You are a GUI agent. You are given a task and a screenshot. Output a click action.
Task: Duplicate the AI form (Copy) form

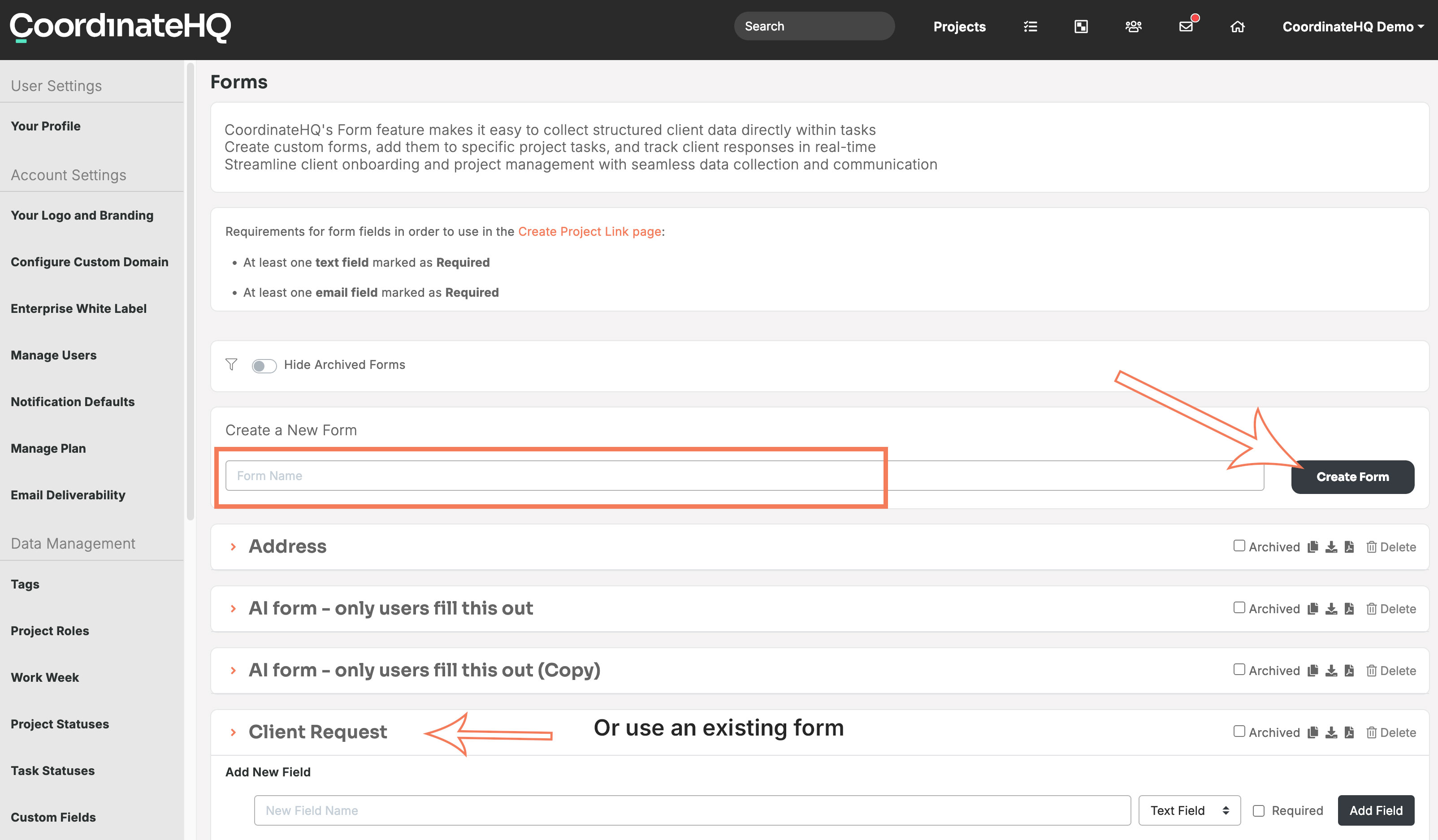click(x=1313, y=670)
